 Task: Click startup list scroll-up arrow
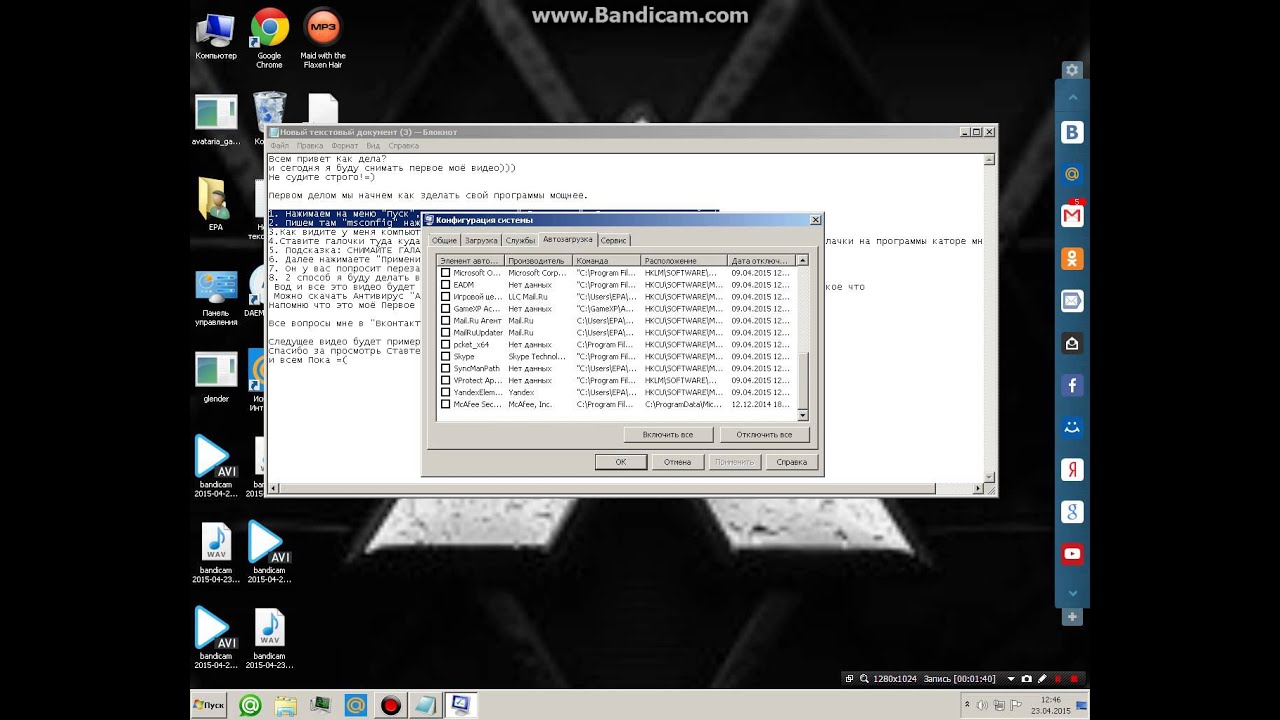point(802,260)
